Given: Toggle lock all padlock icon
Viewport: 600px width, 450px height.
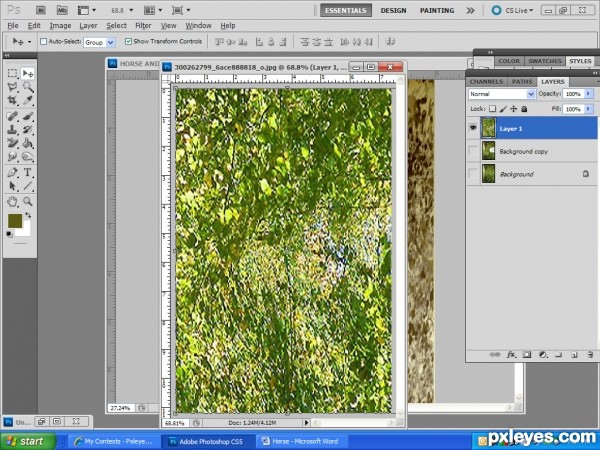Looking at the screenshot, I should (x=524, y=109).
